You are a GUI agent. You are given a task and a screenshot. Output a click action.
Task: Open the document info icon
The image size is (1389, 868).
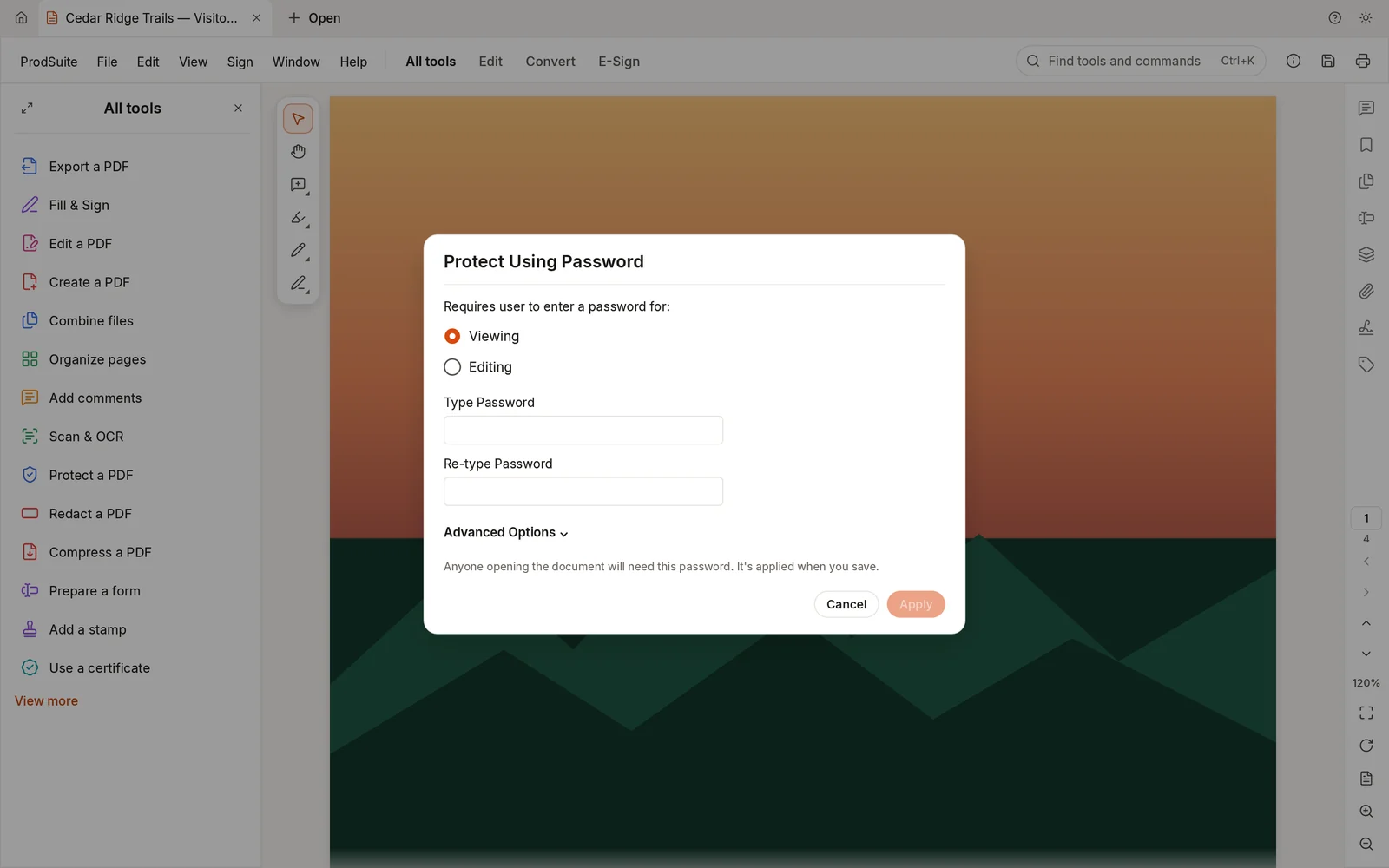(x=1294, y=61)
